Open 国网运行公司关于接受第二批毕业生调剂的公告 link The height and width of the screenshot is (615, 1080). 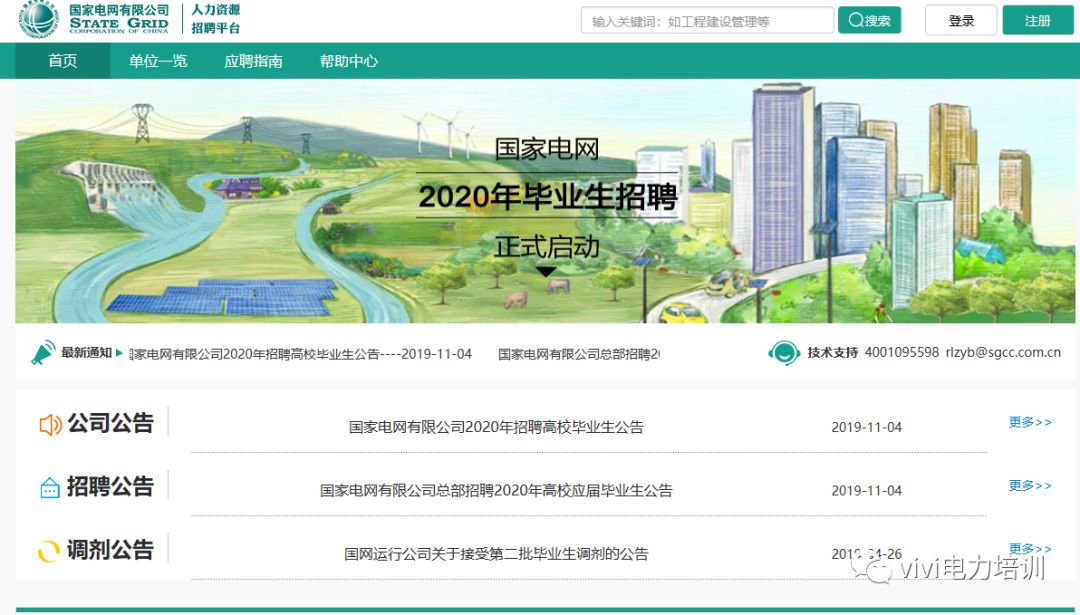click(496, 554)
